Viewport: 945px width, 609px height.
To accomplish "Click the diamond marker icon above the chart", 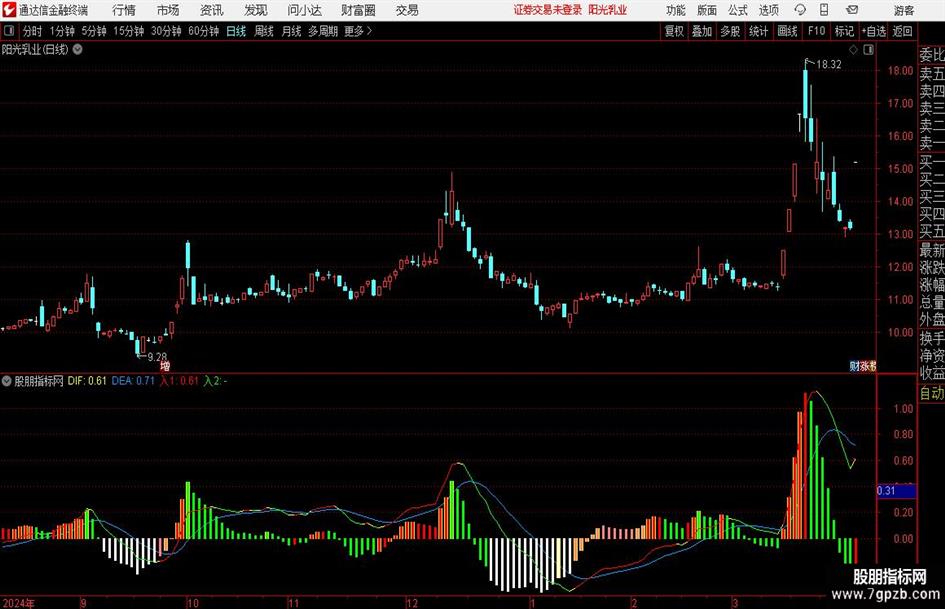I will click(x=853, y=50).
